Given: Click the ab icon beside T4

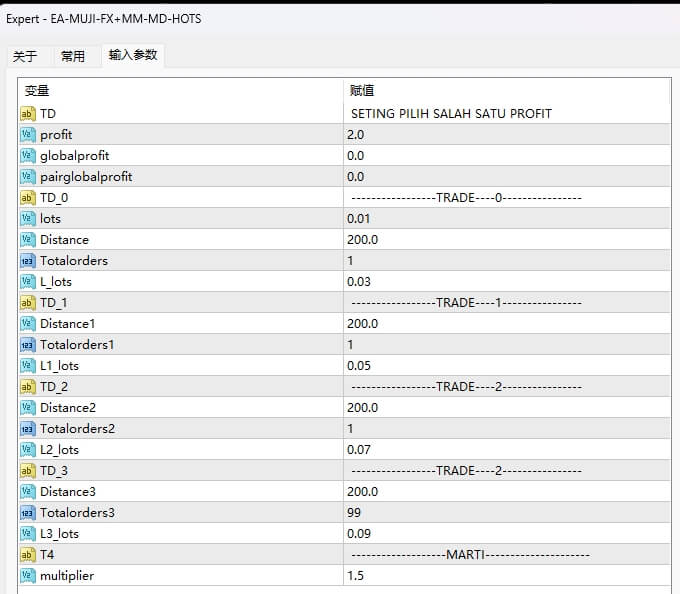Looking at the screenshot, I should 27,555.
